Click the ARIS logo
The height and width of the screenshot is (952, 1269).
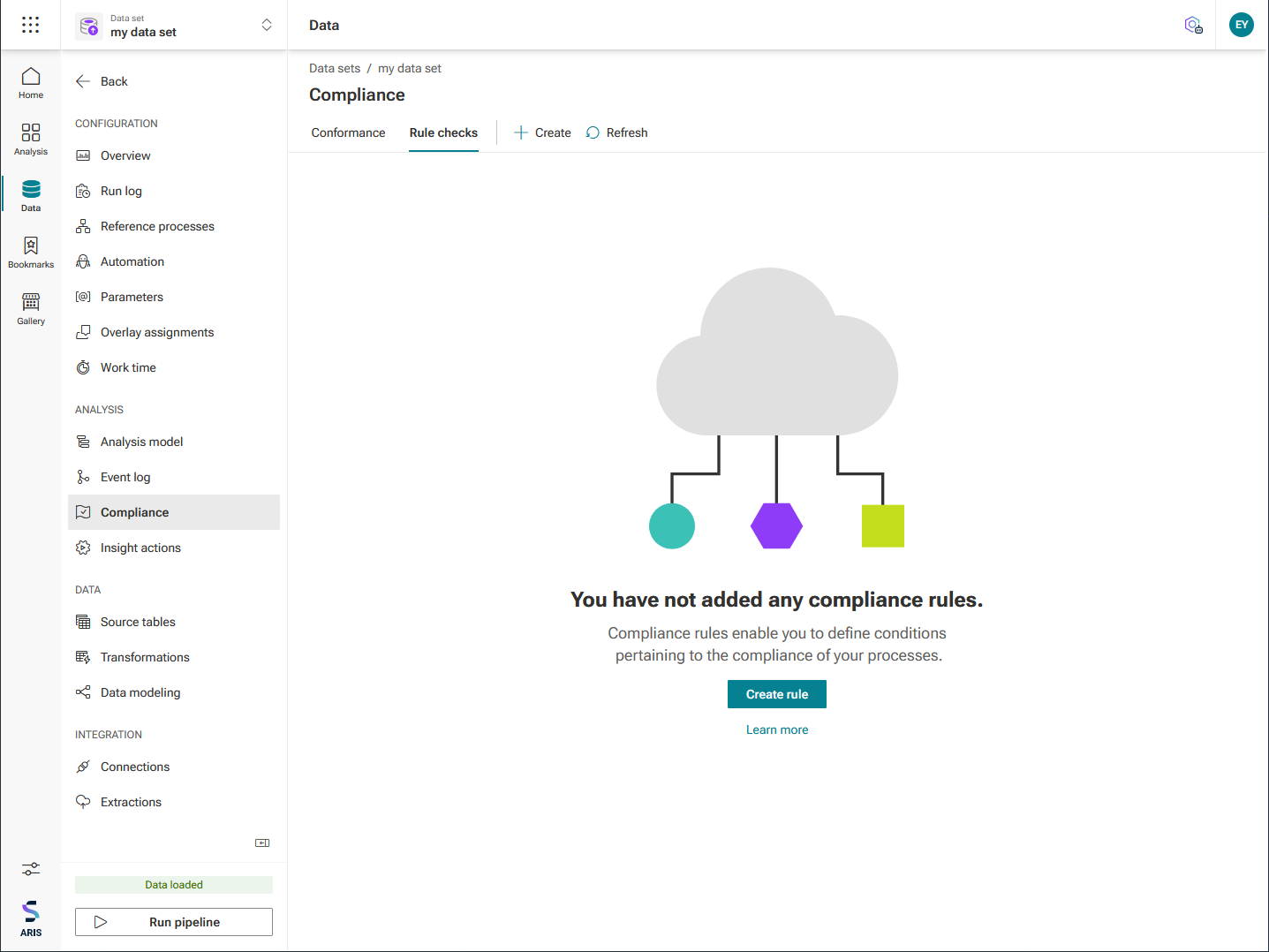[31, 918]
